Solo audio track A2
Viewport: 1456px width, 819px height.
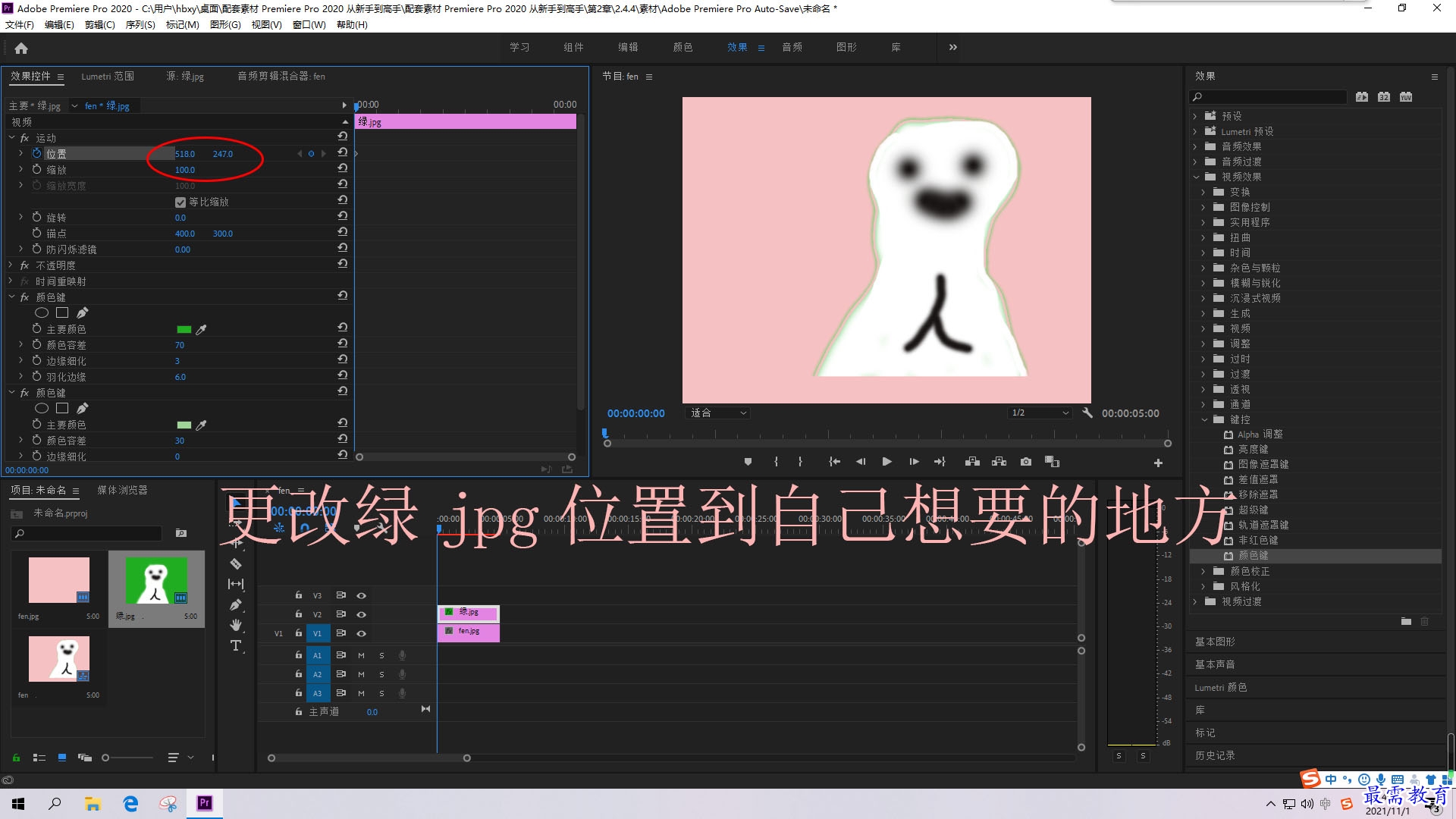381,674
